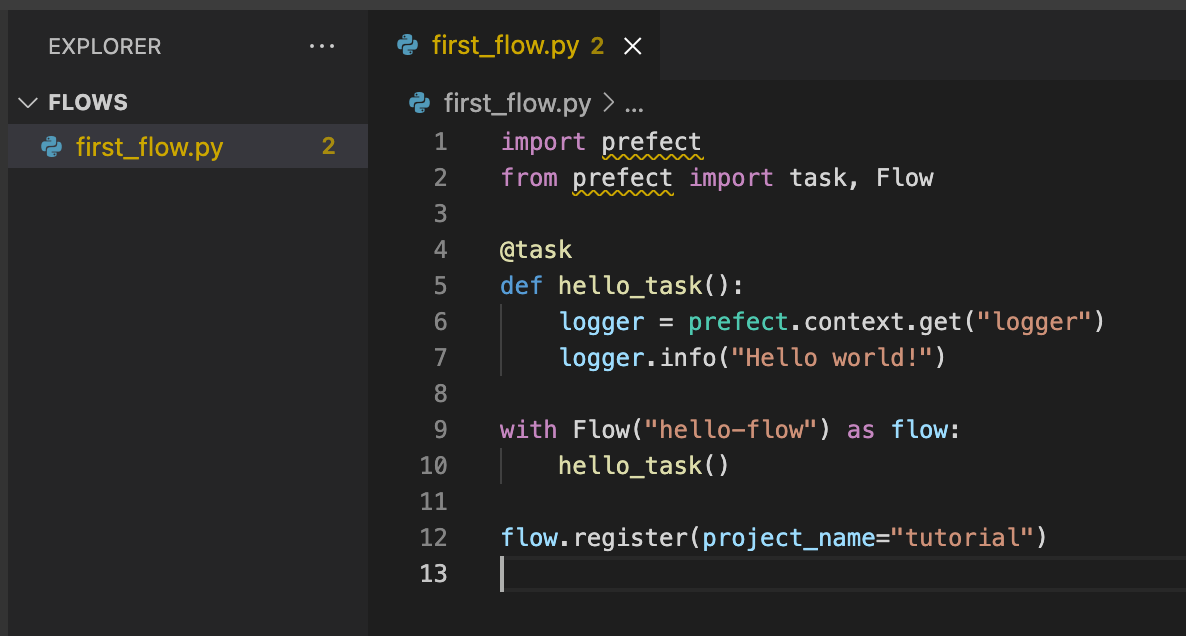Open Explorer more actions ellipsis menu

point(321,46)
